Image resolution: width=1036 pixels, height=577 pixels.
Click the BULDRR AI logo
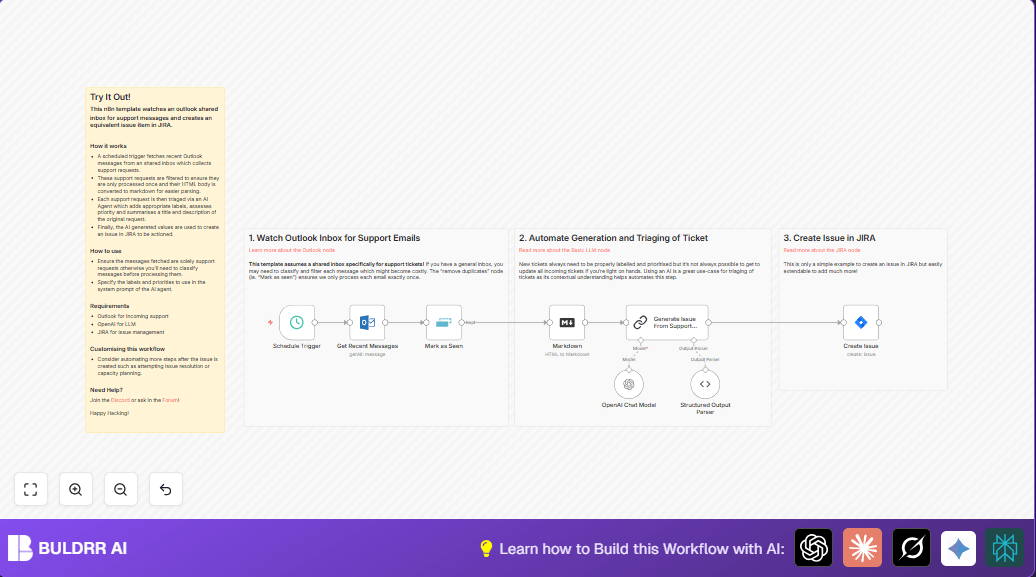pyautogui.click(x=67, y=548)
